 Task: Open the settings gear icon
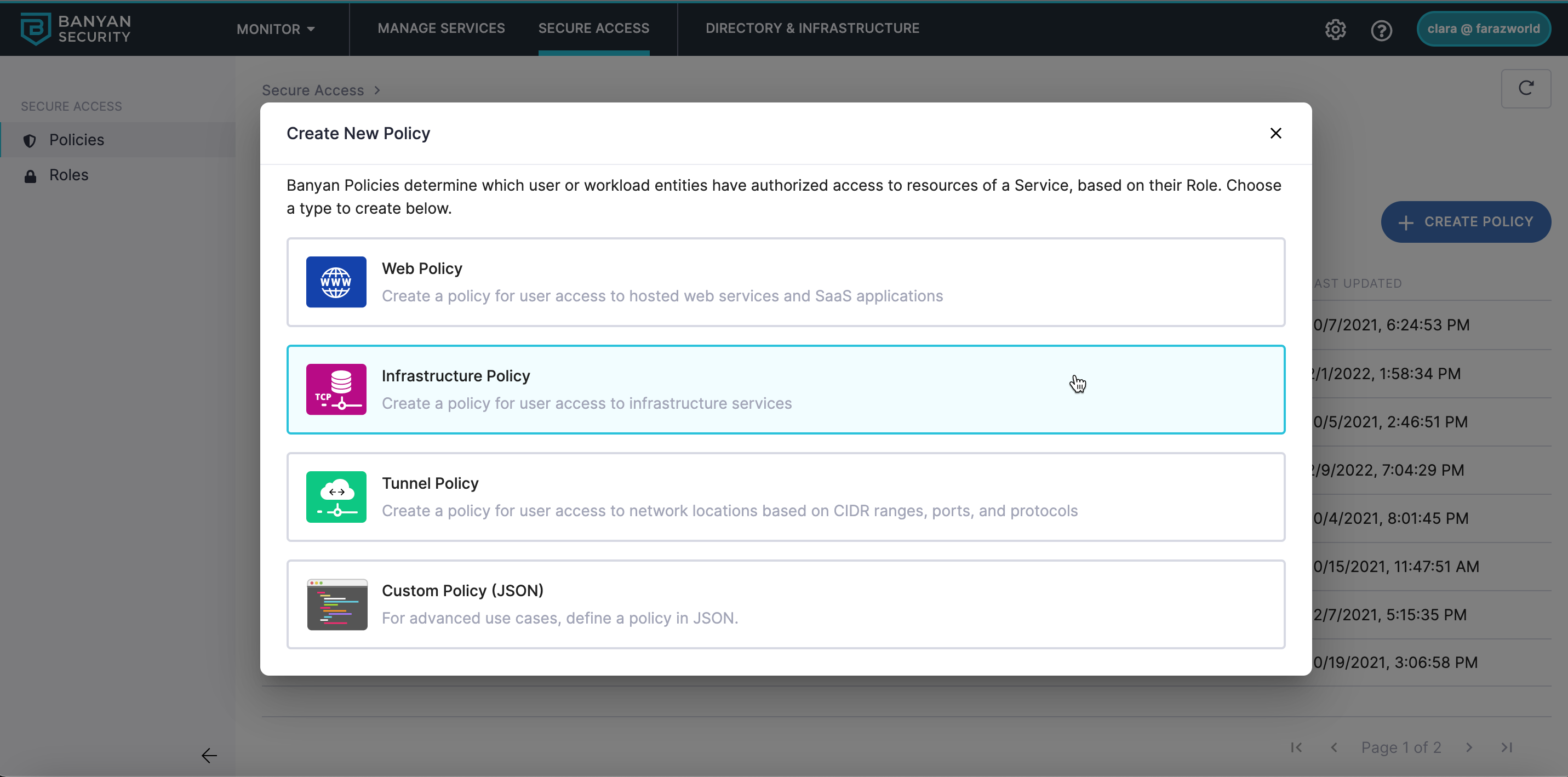click(x=1335, y=29)
